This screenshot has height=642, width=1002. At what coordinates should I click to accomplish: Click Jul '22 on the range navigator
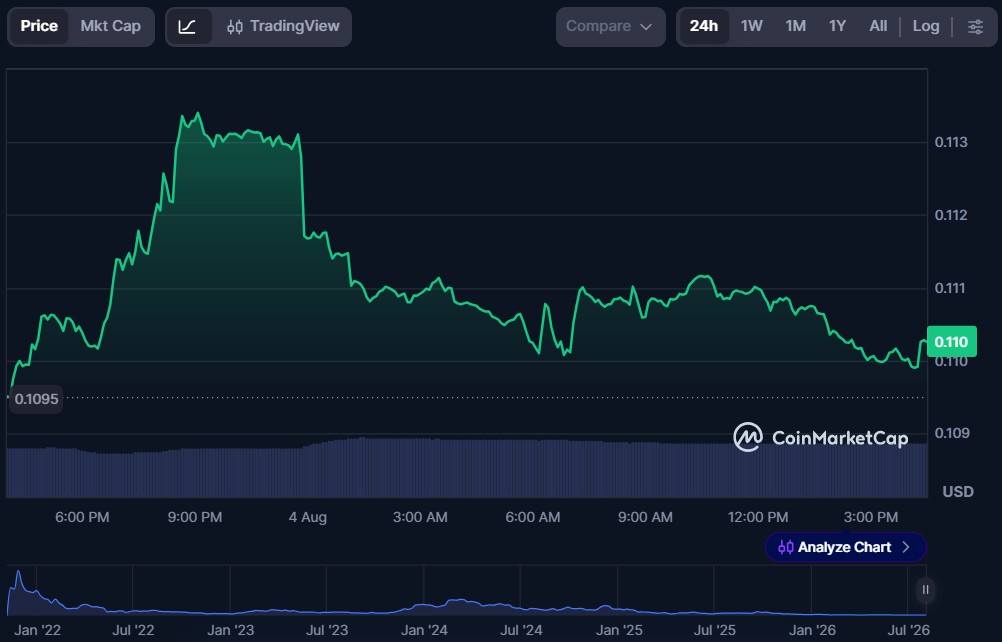[x=133, y=631]
